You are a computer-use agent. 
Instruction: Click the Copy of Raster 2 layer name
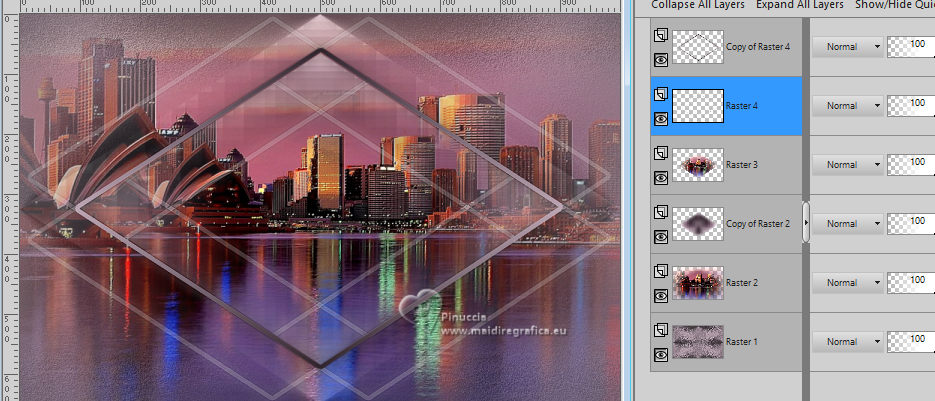[x=758, y=224]
